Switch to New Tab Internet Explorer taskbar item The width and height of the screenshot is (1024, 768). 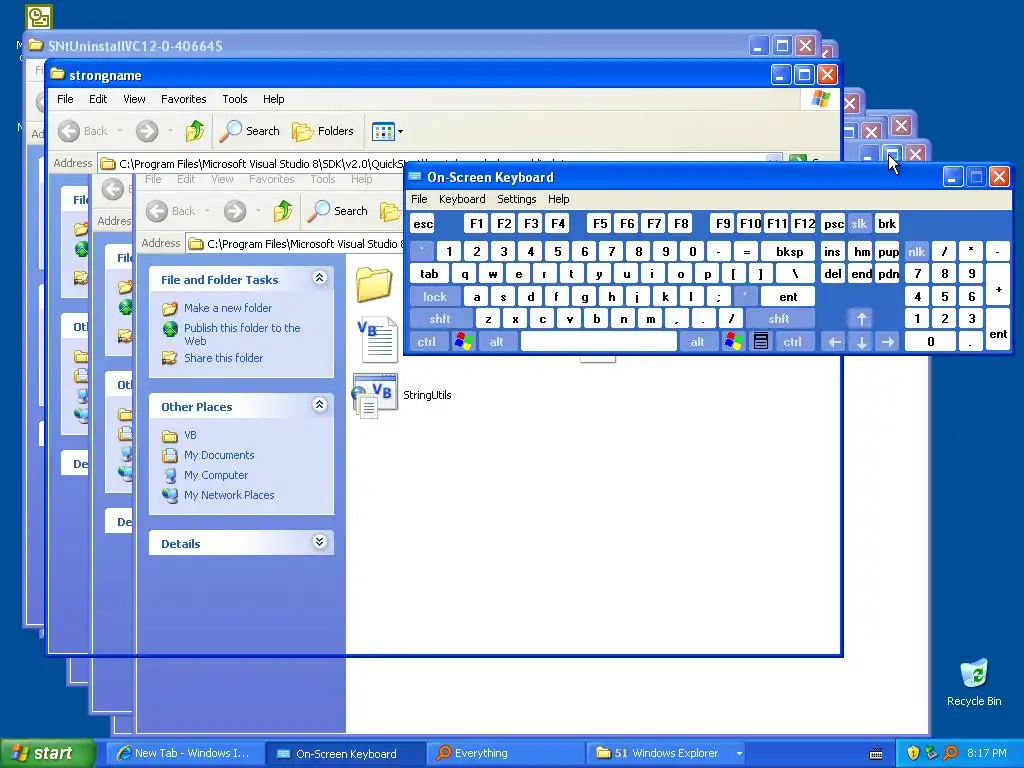185,753
